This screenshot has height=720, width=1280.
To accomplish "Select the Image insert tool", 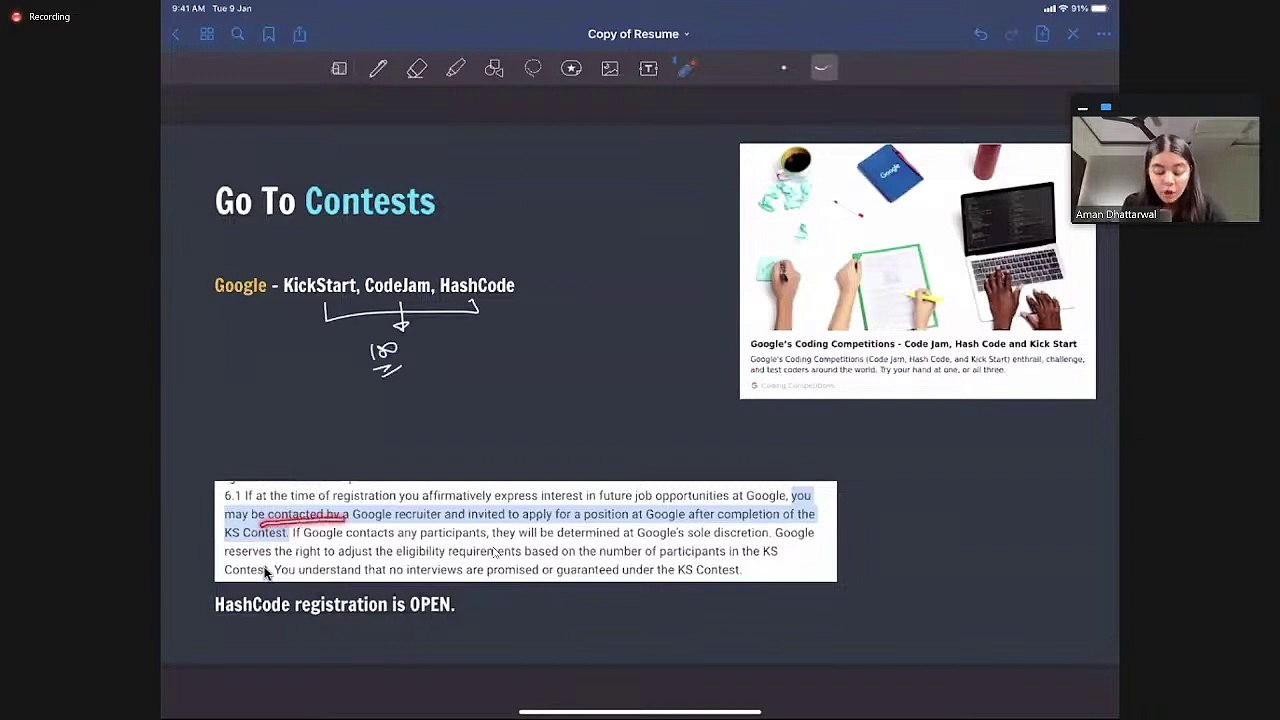I will coord(610,69).
